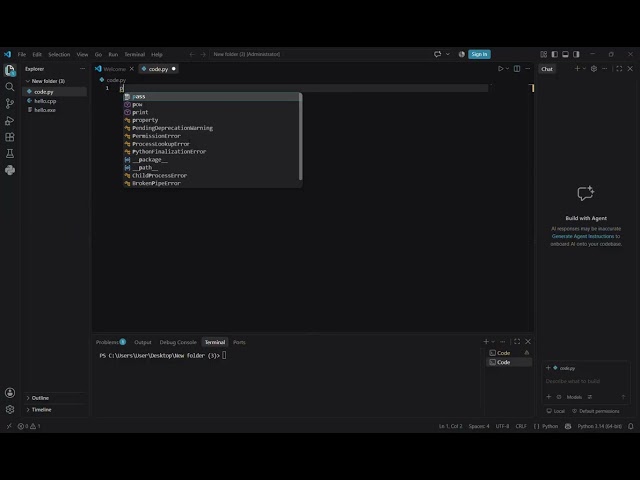
Task: Open dropdown beside Copilot chat icon
Action: [x=448, y=54]
